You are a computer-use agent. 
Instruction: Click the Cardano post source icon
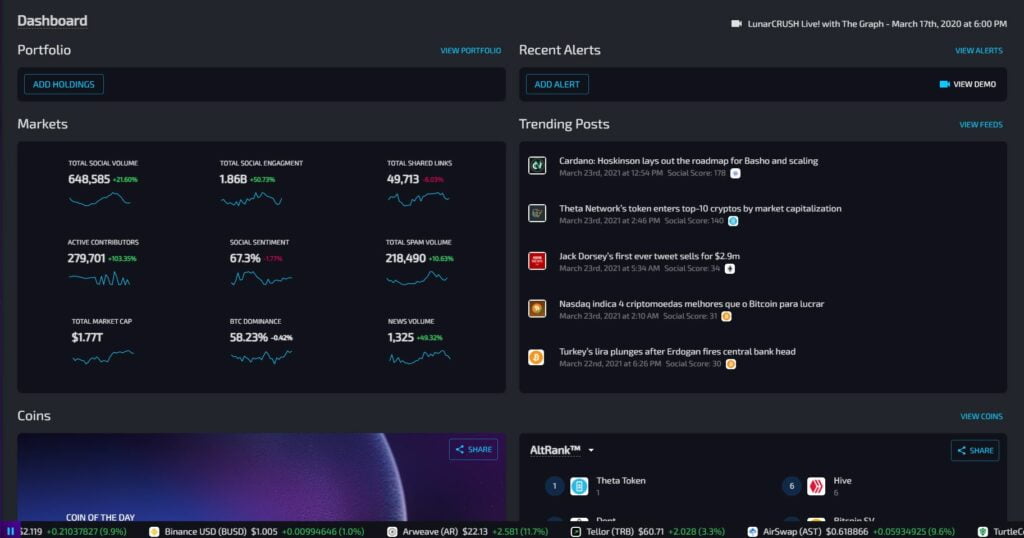(537, 166)
